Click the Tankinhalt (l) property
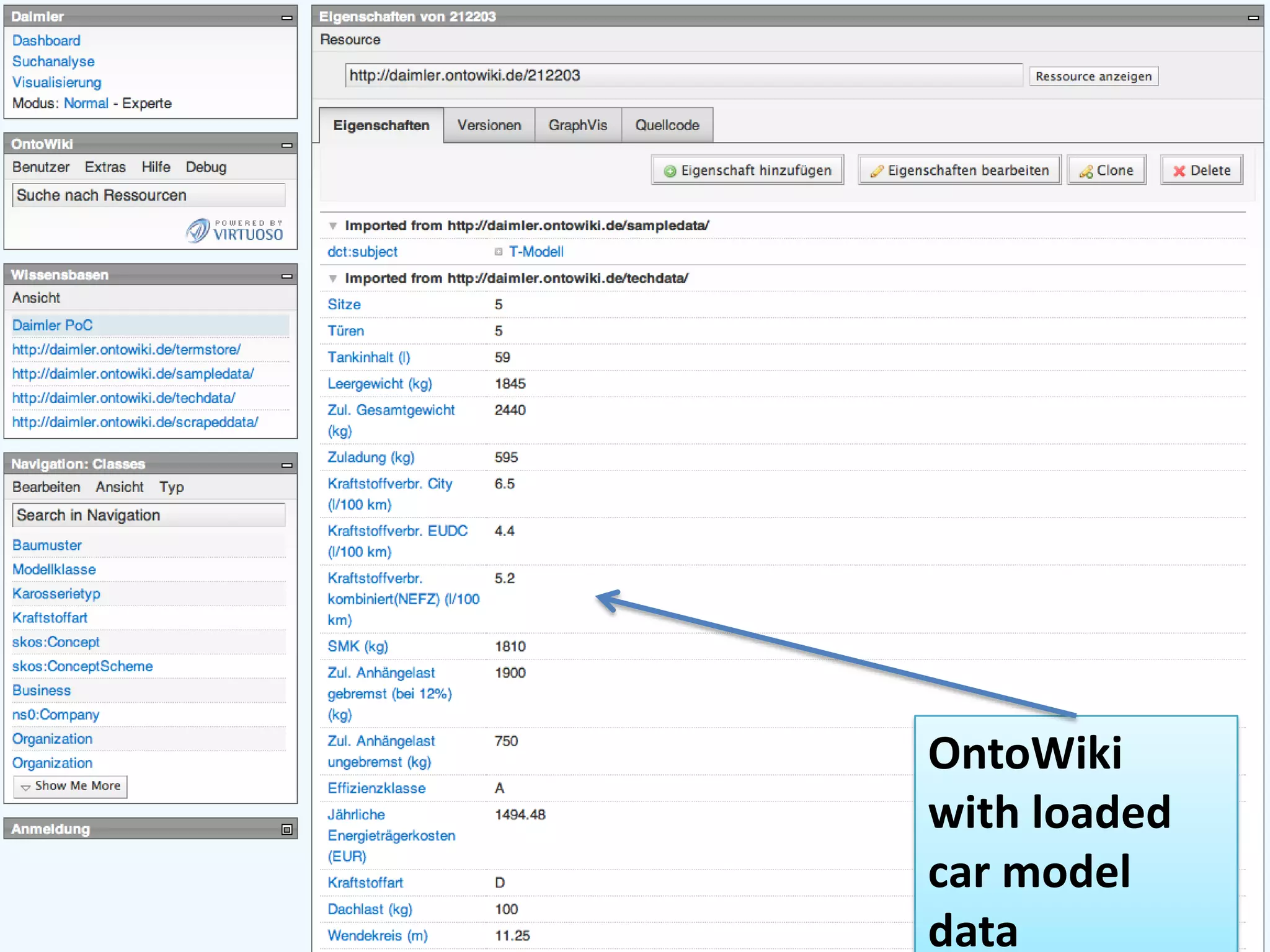 [369, 358]
